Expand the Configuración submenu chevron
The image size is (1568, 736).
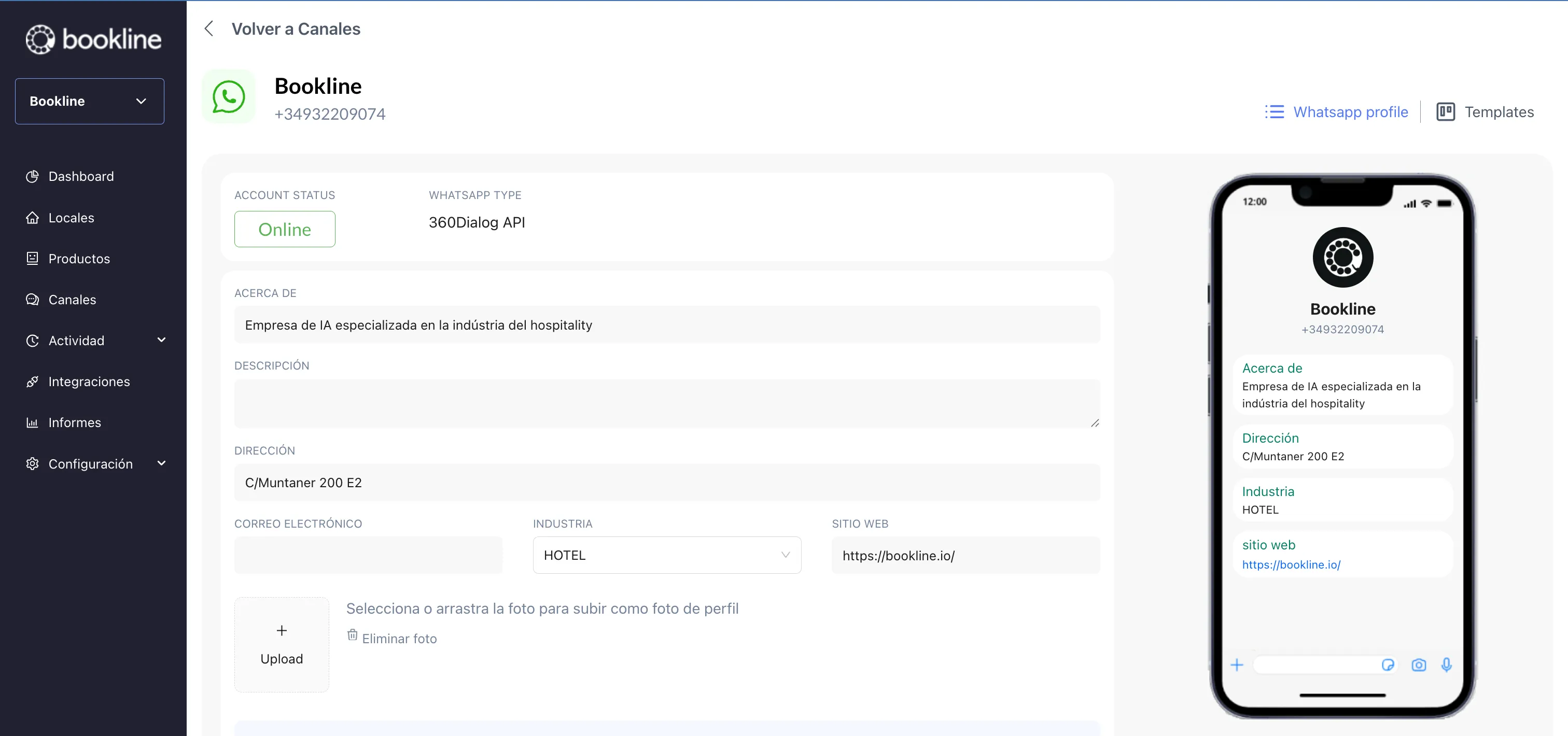[161, 463]
